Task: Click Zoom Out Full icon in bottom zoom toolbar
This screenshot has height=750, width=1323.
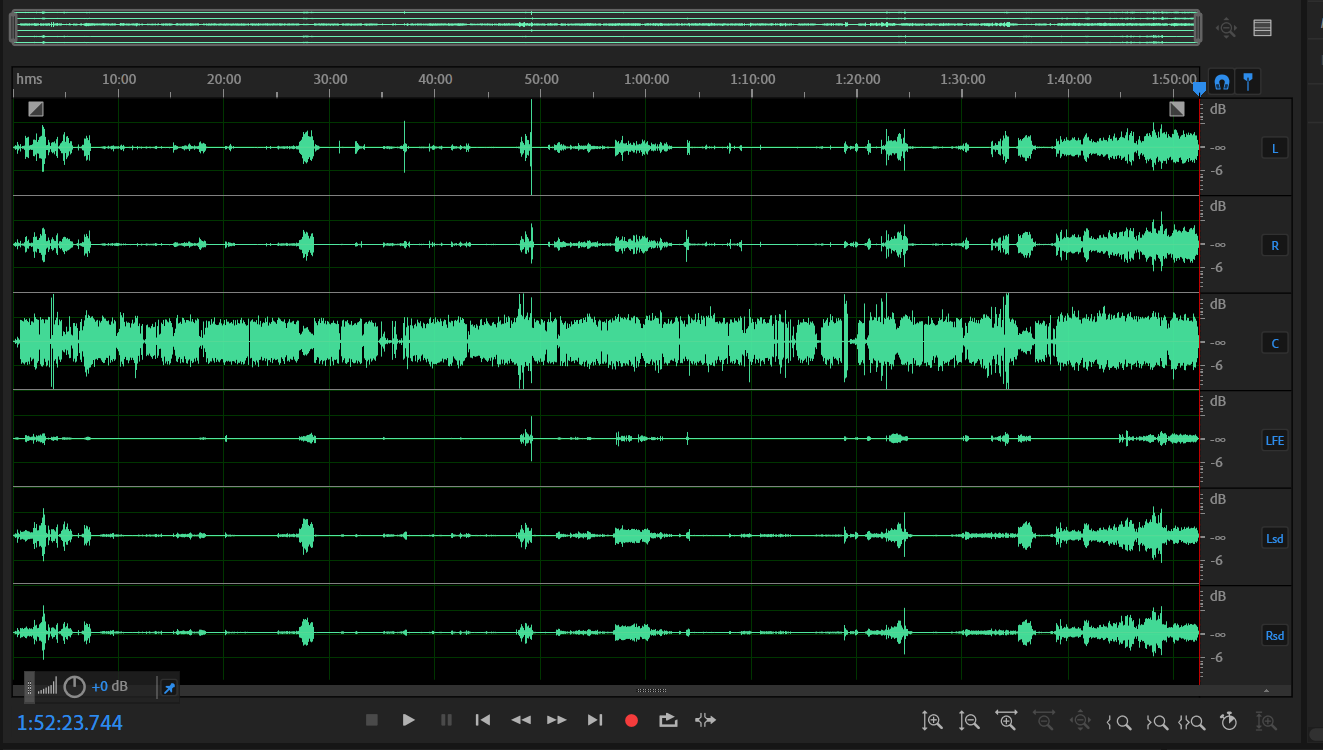Action: tap(1080, 721)
